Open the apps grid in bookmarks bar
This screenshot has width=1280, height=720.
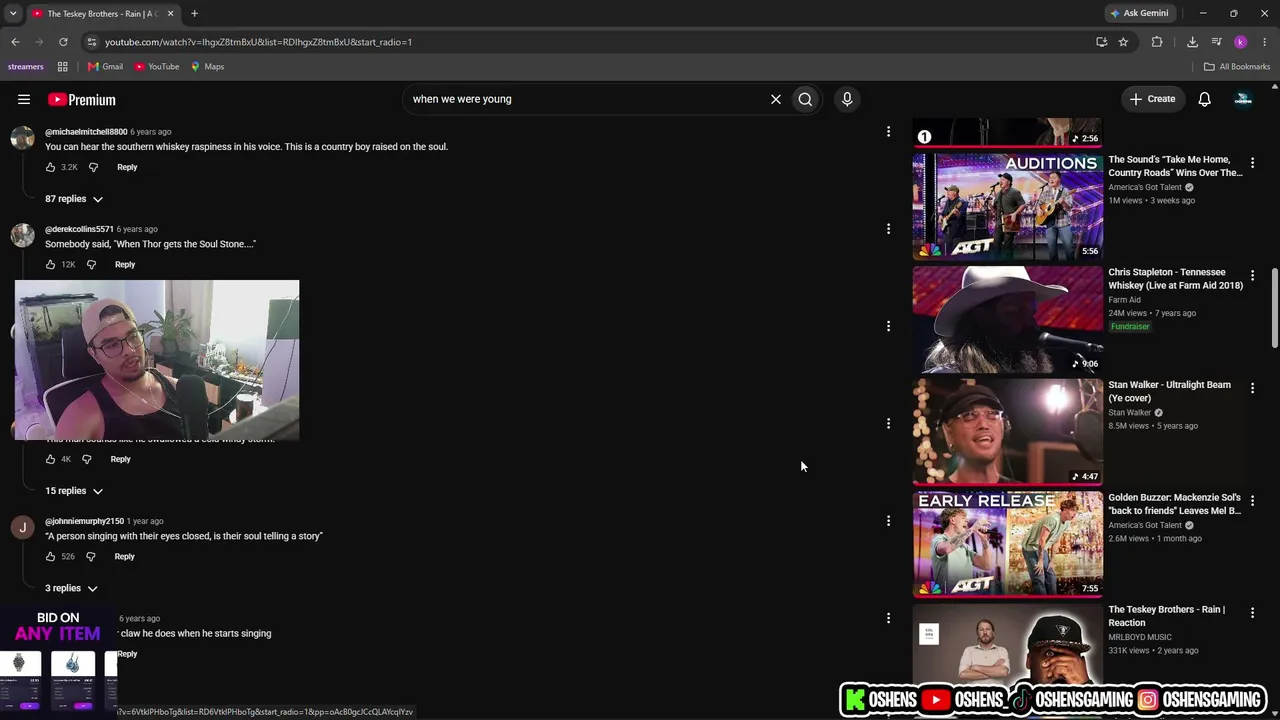[62, 67]
